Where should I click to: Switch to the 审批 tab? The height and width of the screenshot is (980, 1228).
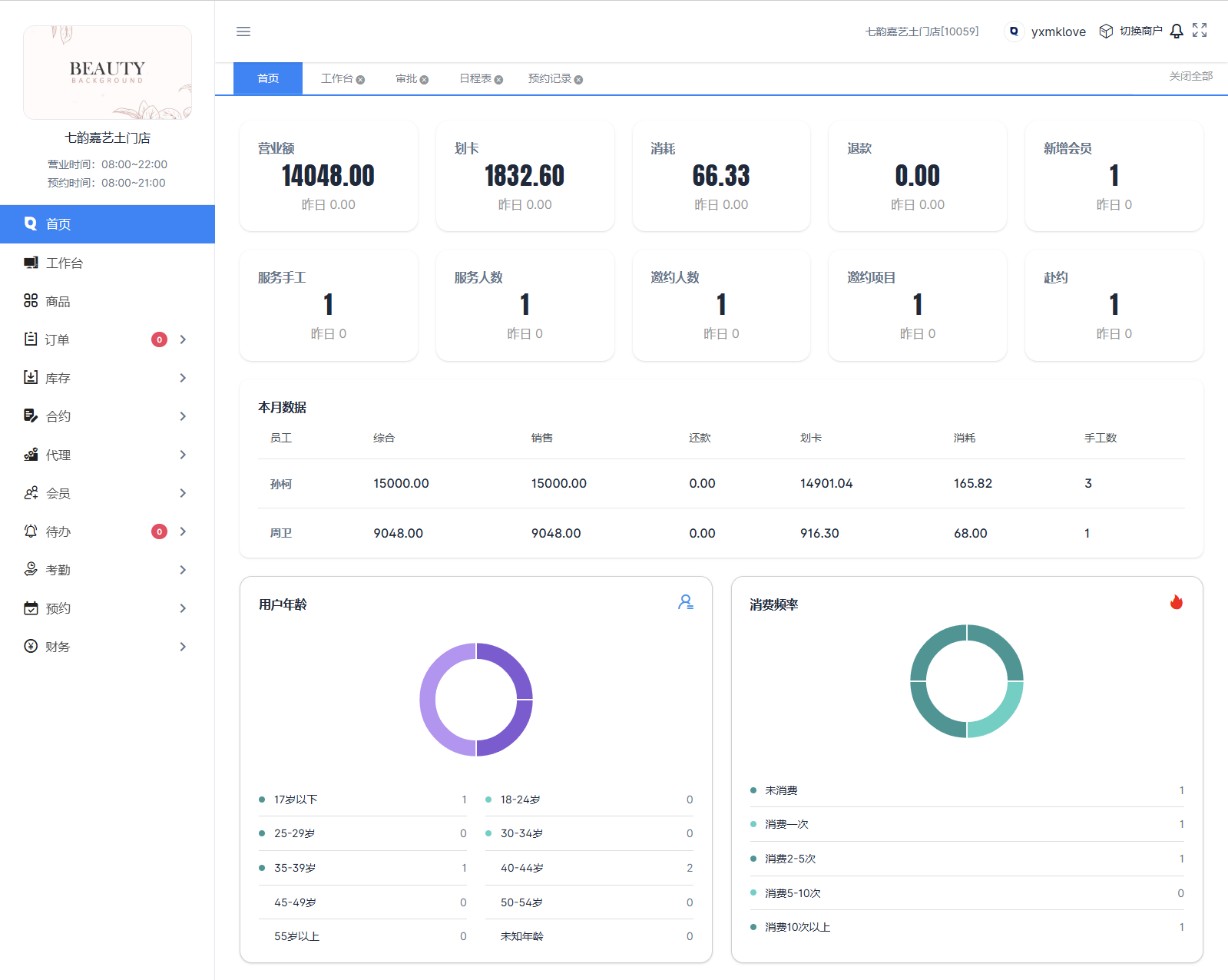coord(405,79)
